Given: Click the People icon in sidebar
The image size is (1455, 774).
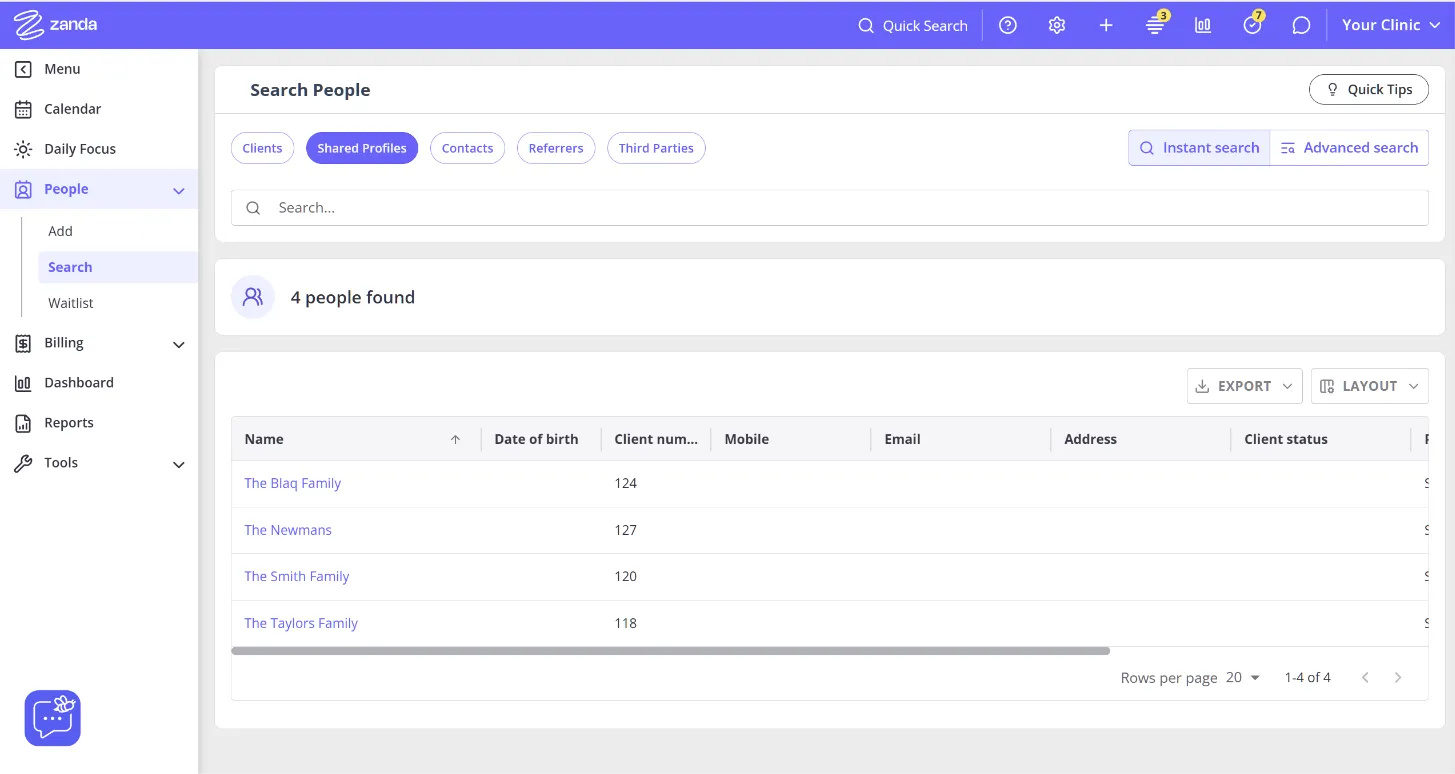Looking at the screenshot, I should (x=23, y=189).
